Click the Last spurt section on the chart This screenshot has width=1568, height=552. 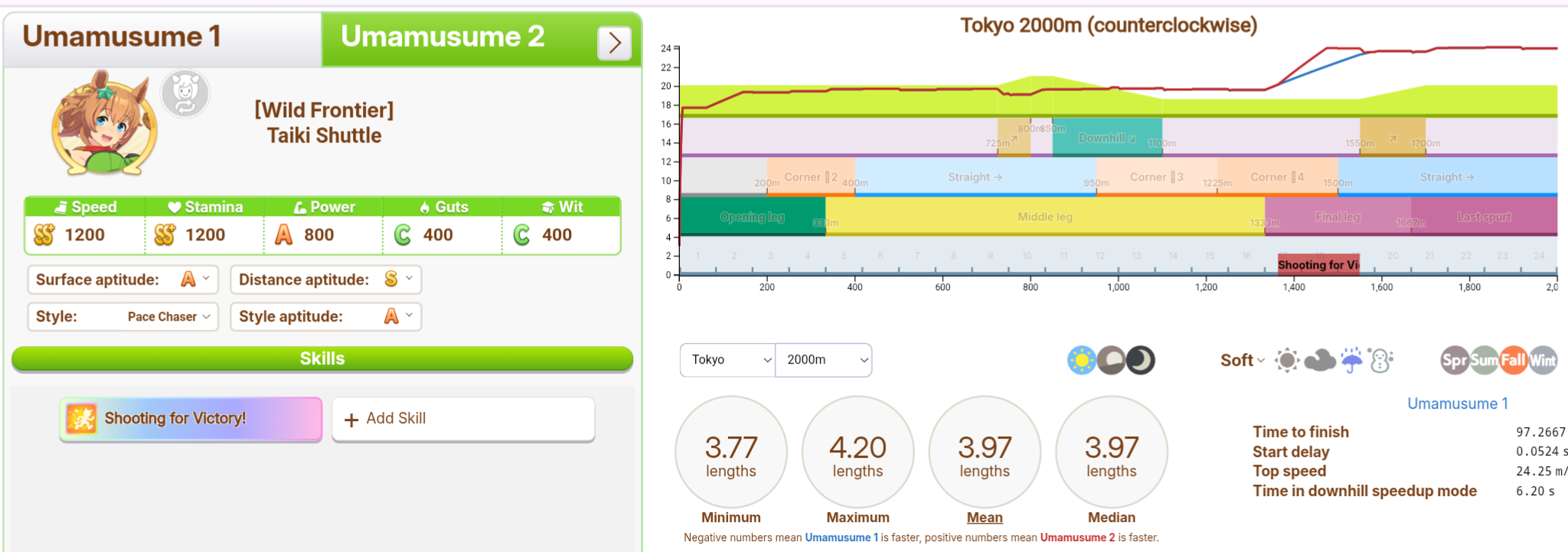click(1484, 217)
